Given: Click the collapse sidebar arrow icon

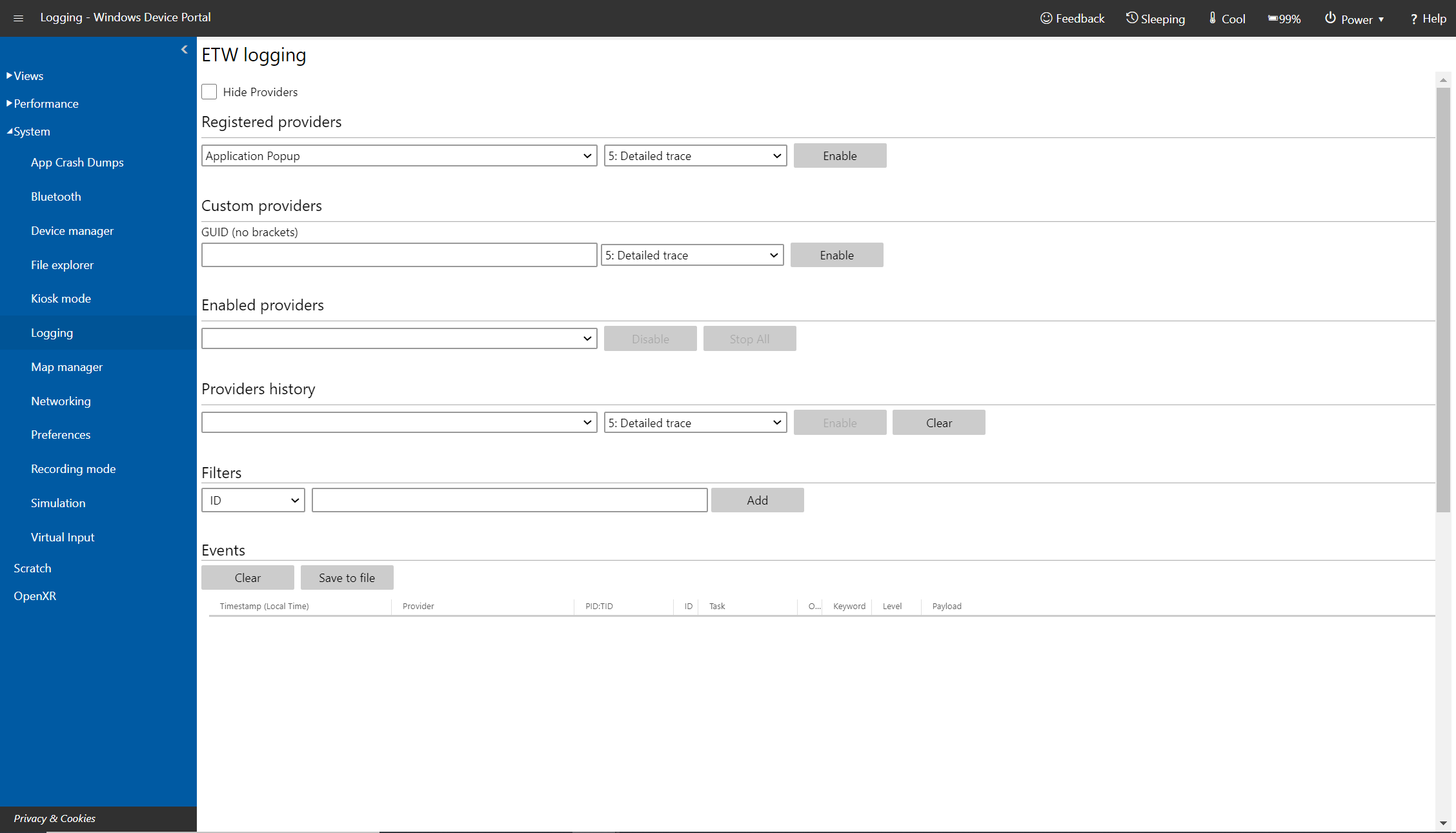Looking at the screenshot, I should [185, 50].
